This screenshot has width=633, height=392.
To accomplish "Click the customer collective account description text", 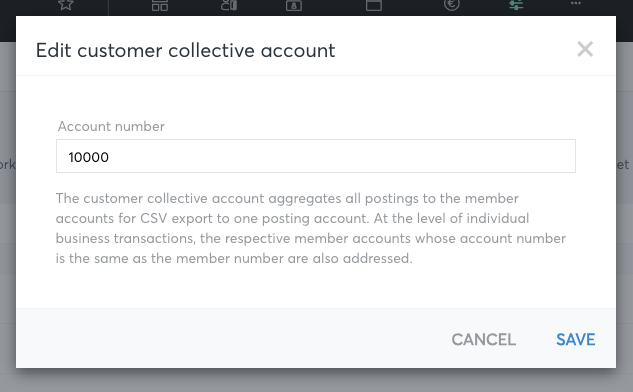I will coord(311,228).
